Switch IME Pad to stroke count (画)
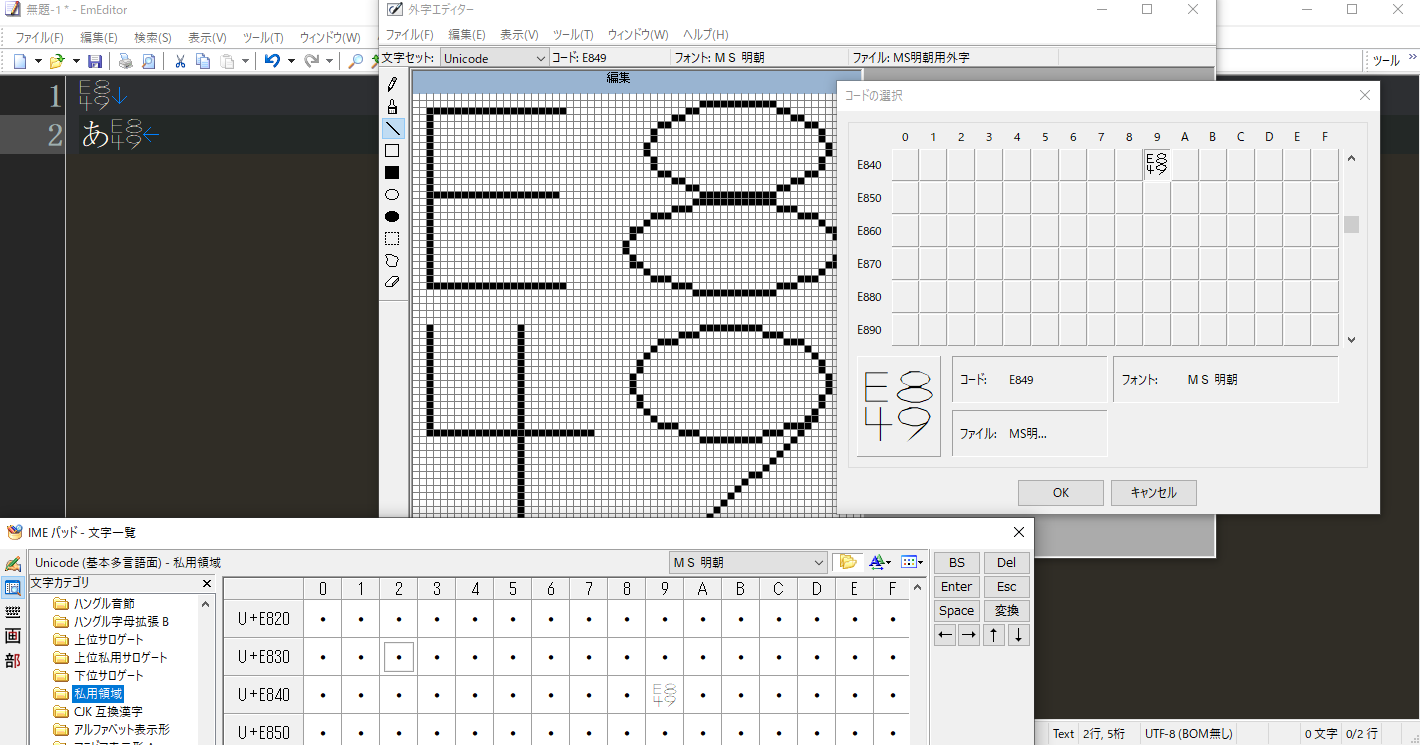This screenshot has width=1420, height=745. point(13,636)
